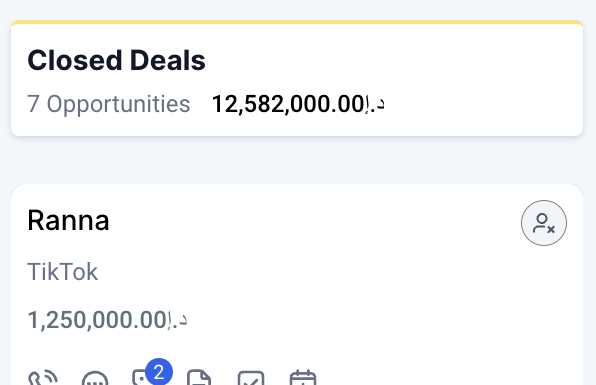Click the 12,582,000.00 stage total value
This screenshot has height=385, width=596.
coord(288,104)
